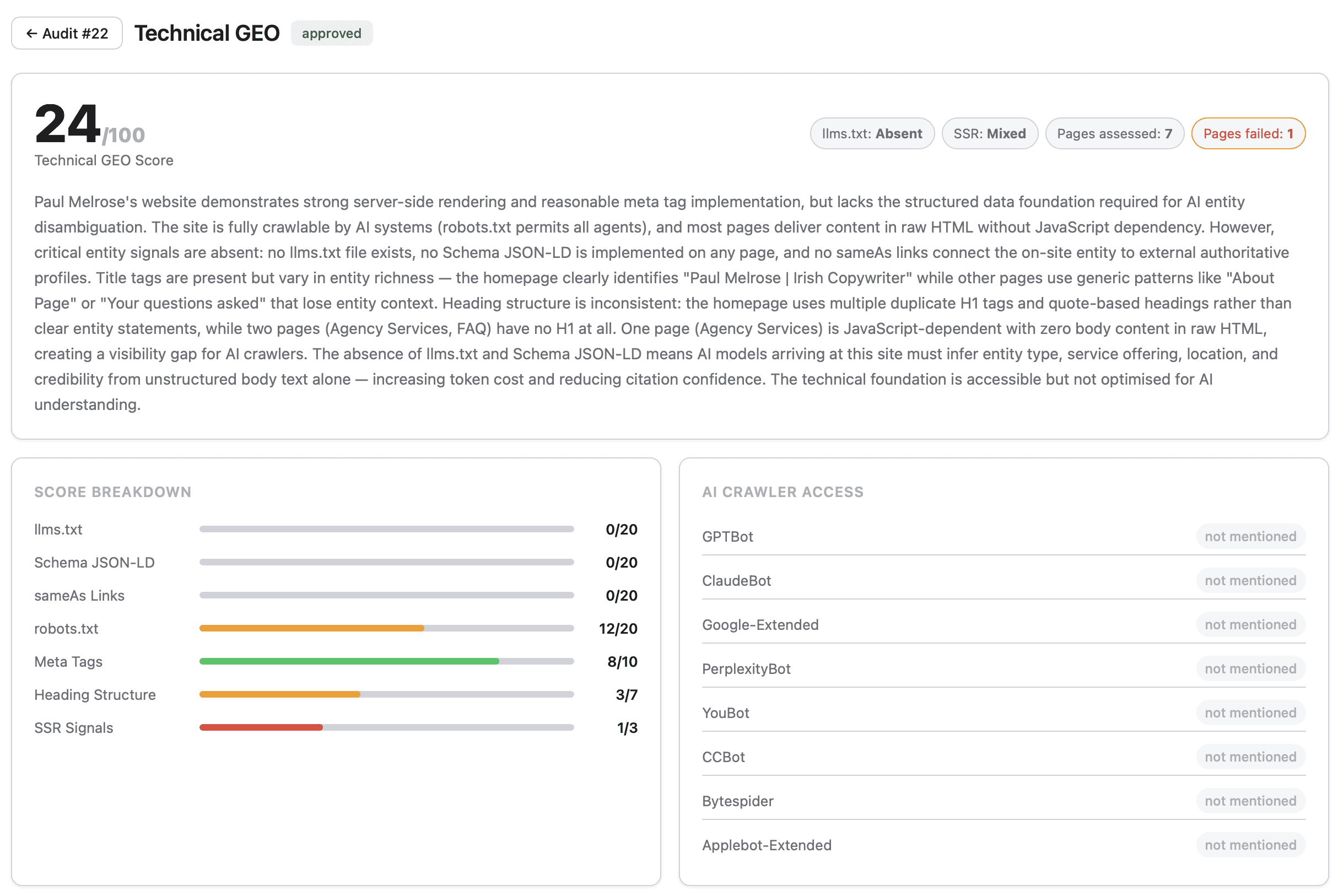
Task: Click GPTBot not mentioned badge
Action: pyautogui.click(x=1249, y=536)
